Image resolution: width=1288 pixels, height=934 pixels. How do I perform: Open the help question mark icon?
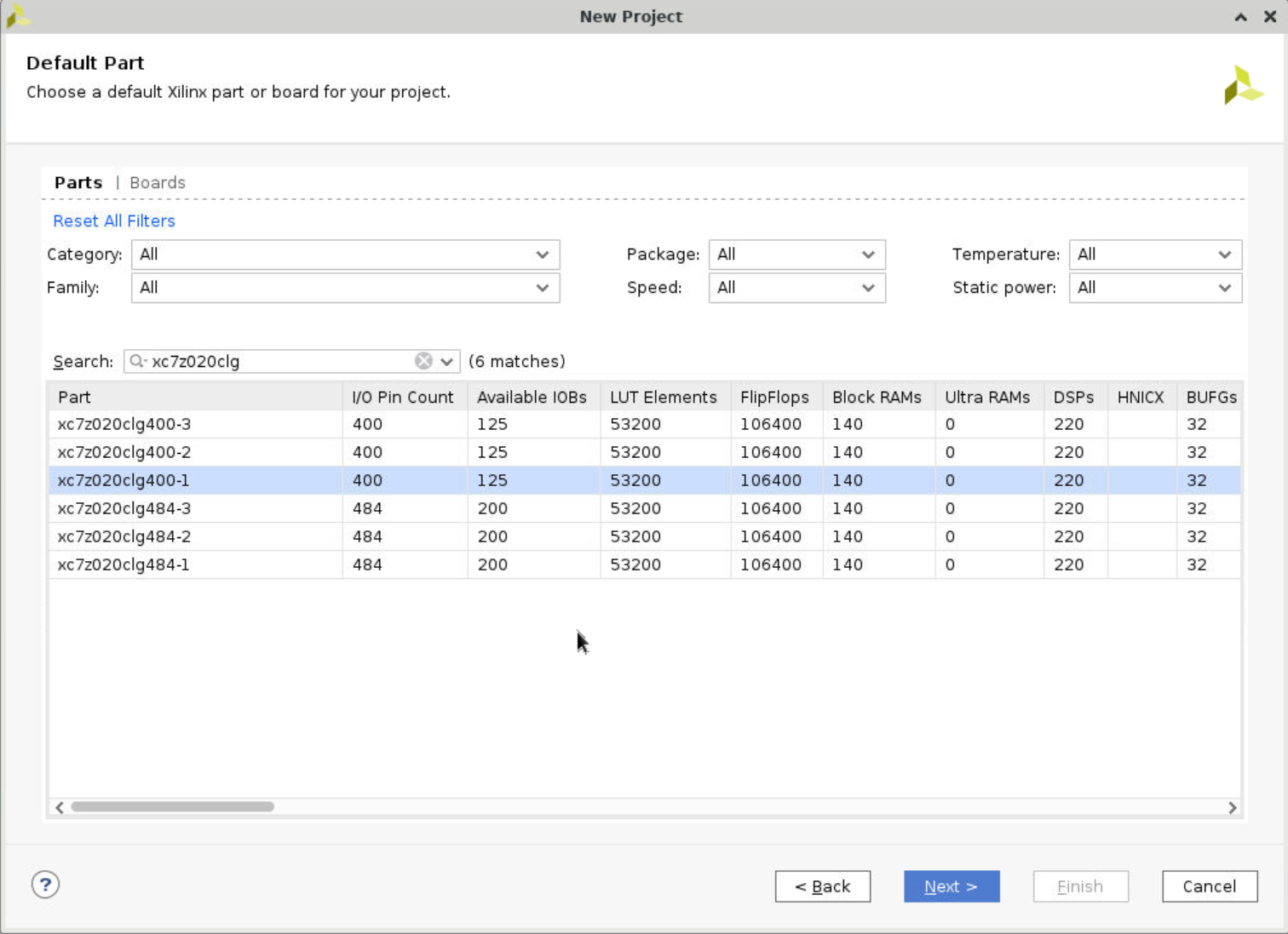pyautogui.click(x=45, y=885)
